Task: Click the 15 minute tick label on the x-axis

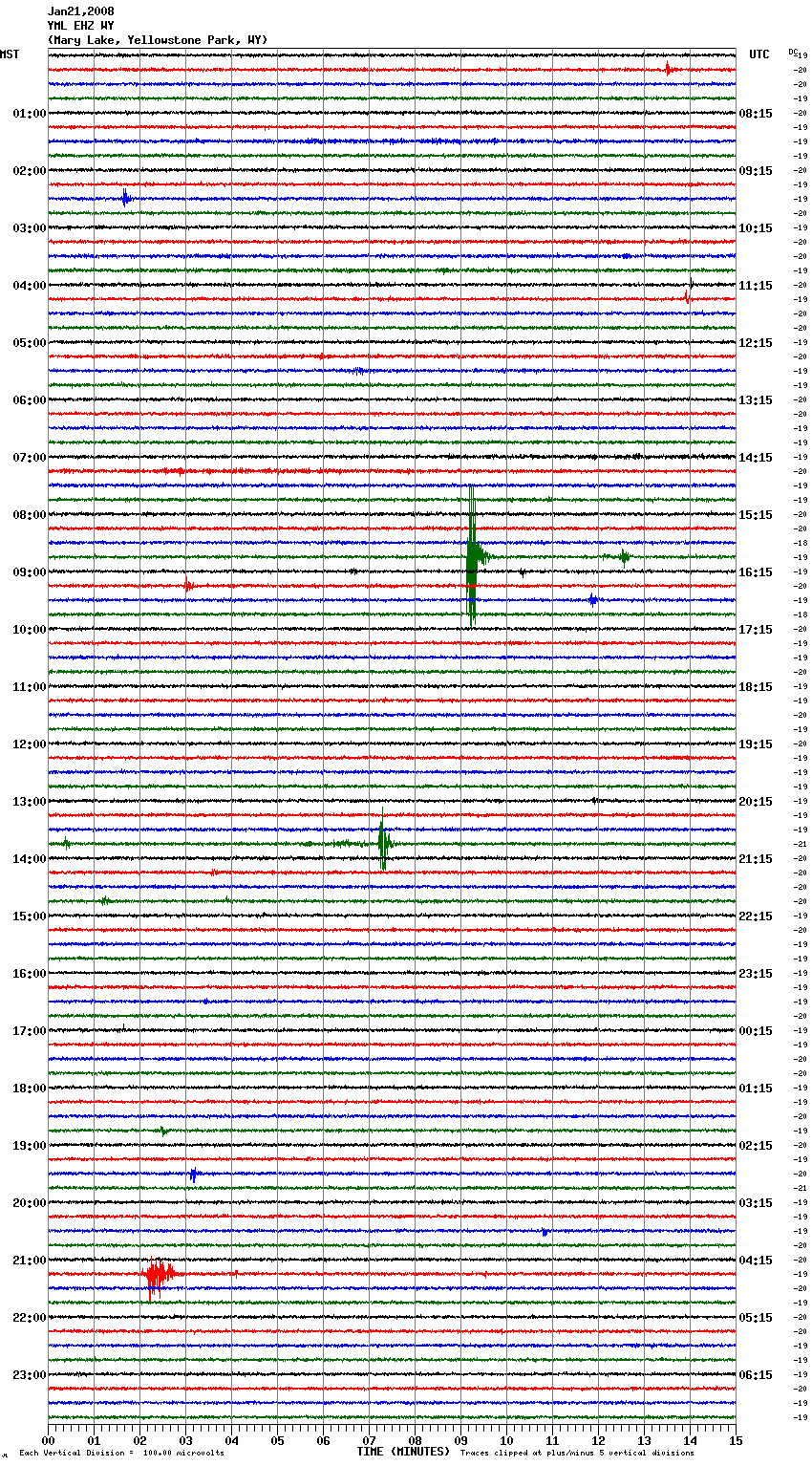Action: click(736, 1440)
